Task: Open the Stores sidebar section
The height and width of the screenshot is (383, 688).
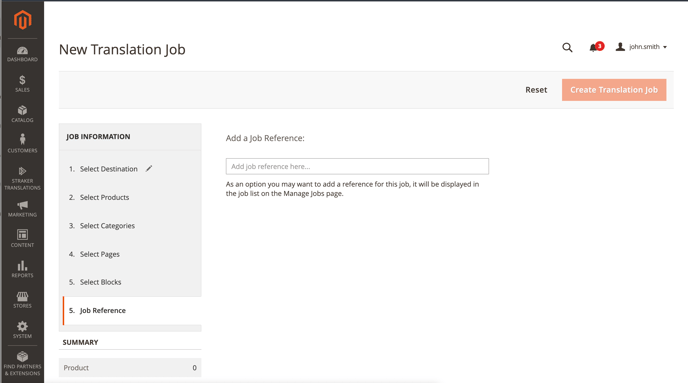Action: point(22,300)
